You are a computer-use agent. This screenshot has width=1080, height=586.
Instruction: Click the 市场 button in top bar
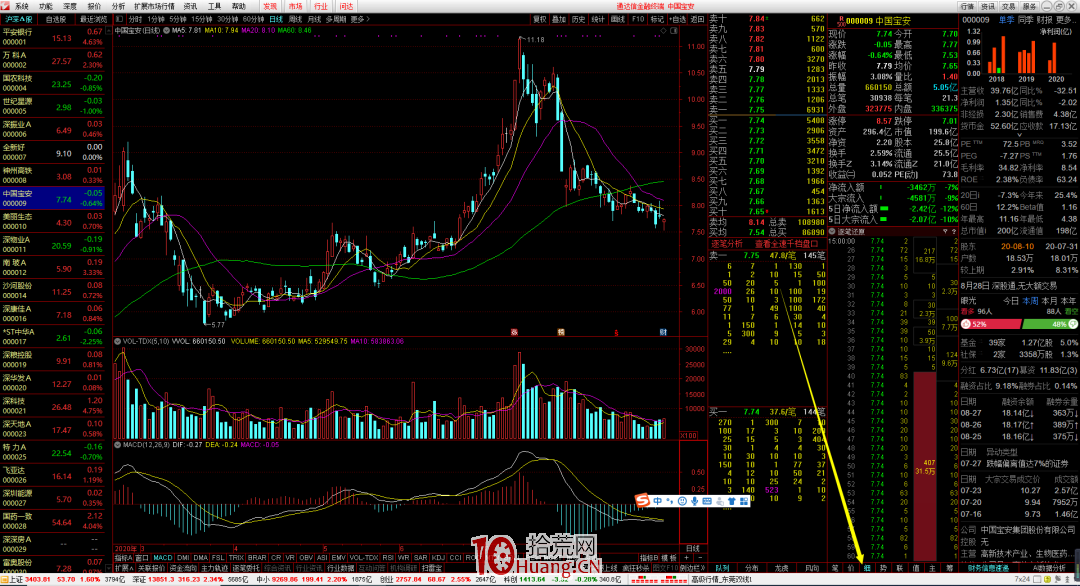coord(295,6)
